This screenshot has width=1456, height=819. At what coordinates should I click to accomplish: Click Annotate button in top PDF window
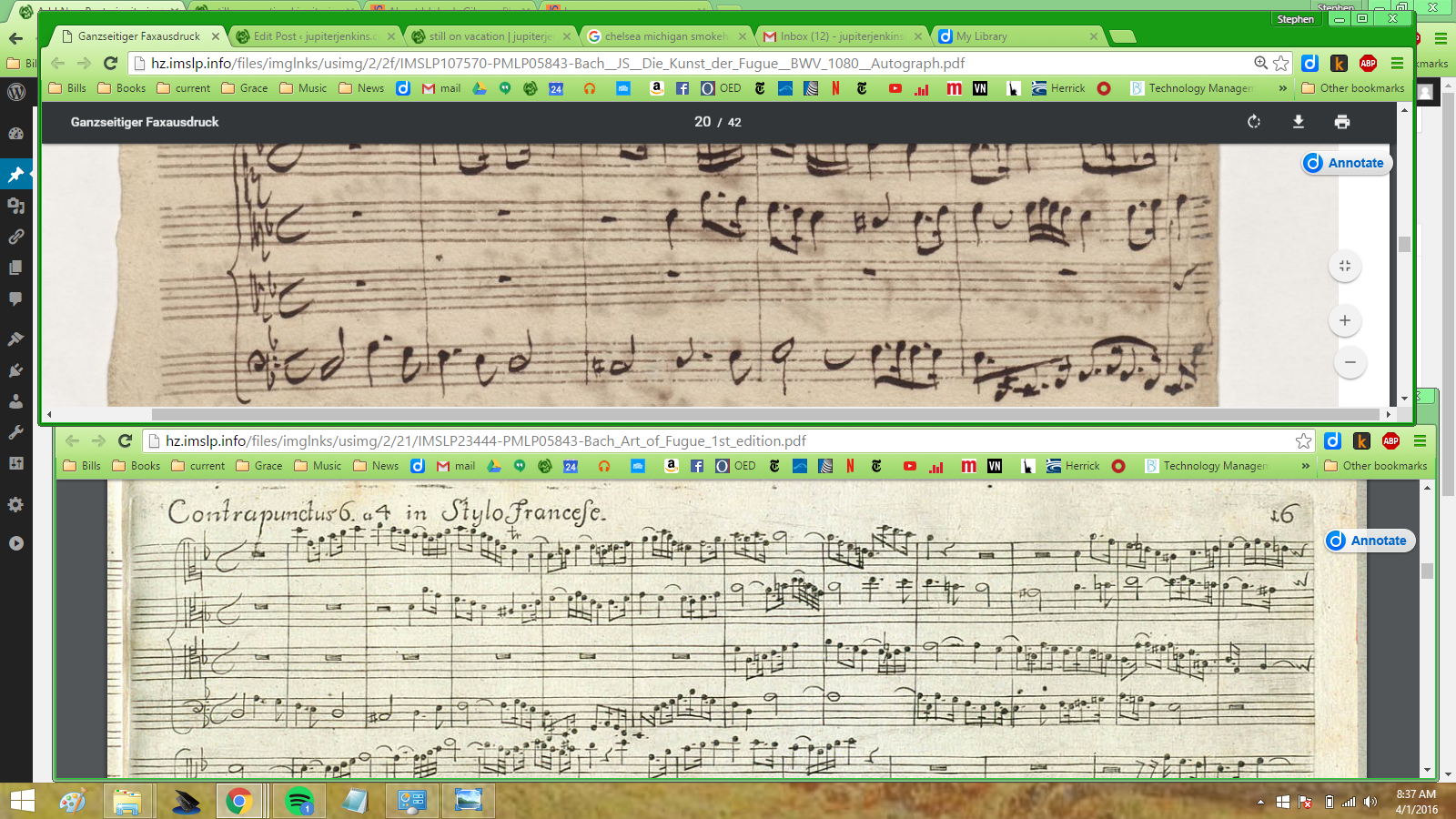(1347, 163)
